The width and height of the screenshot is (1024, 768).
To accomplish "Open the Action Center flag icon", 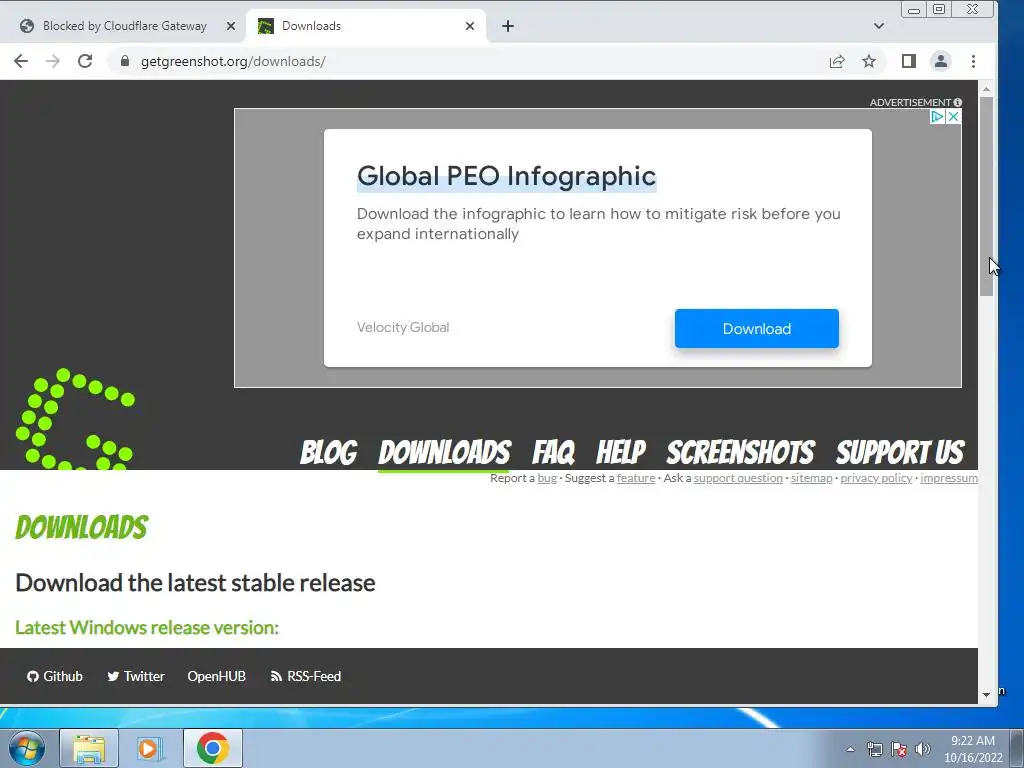I will pos(899,749).
